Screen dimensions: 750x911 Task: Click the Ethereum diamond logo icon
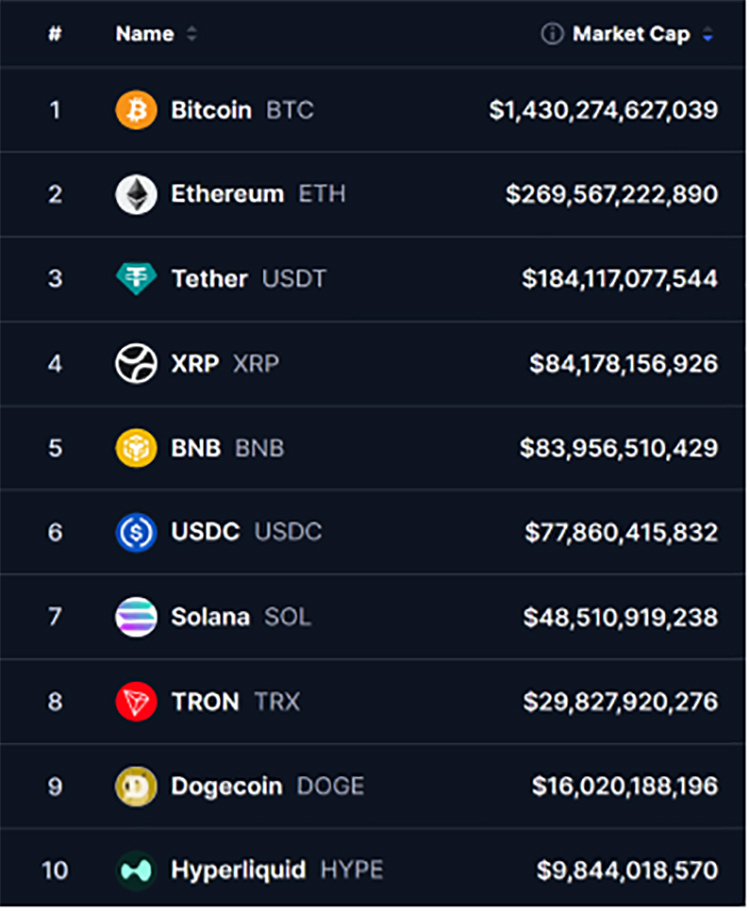(x=136, y=194)
